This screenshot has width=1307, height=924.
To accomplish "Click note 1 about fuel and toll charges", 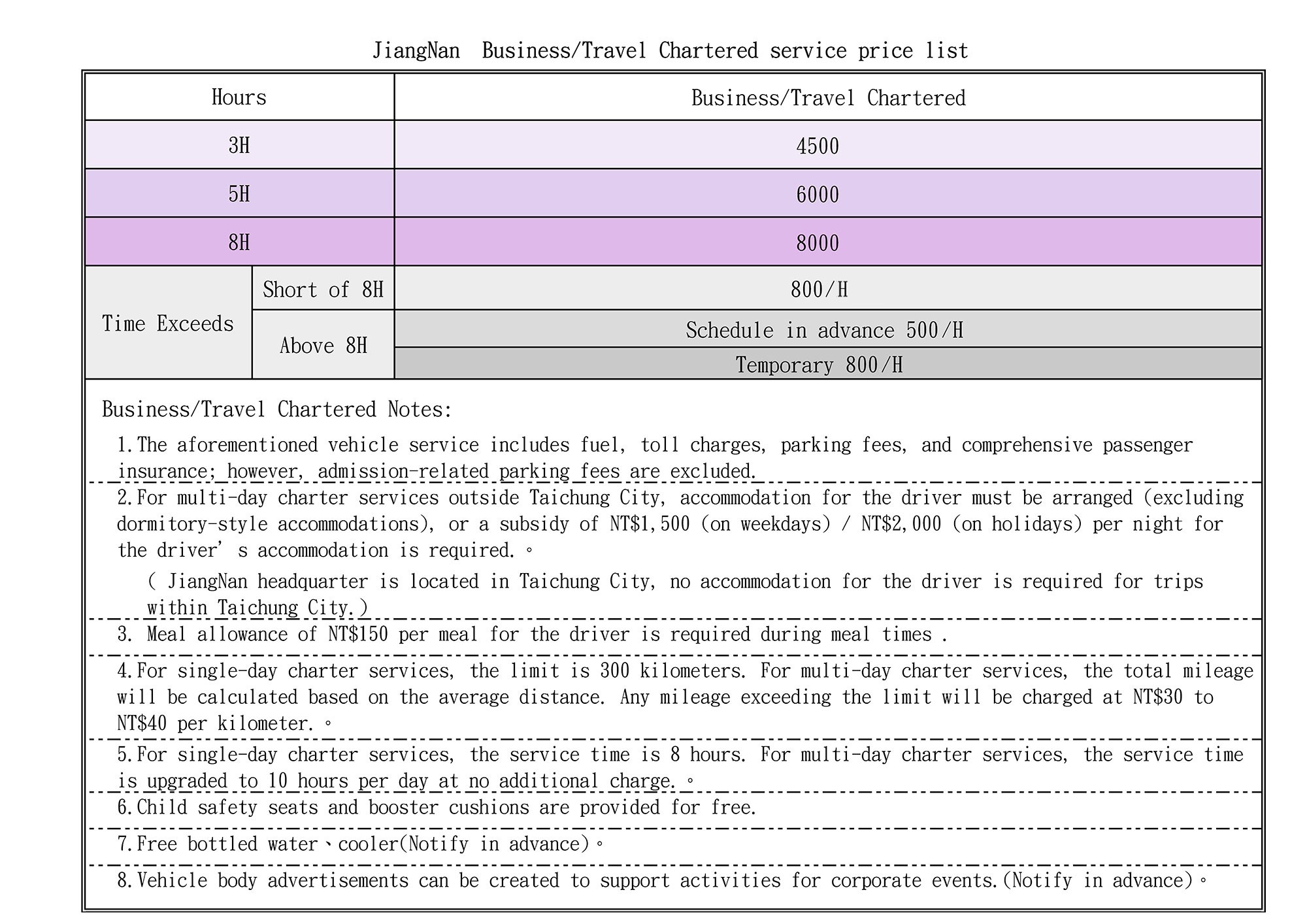I will pyautogui.click(x=655, y=457).
